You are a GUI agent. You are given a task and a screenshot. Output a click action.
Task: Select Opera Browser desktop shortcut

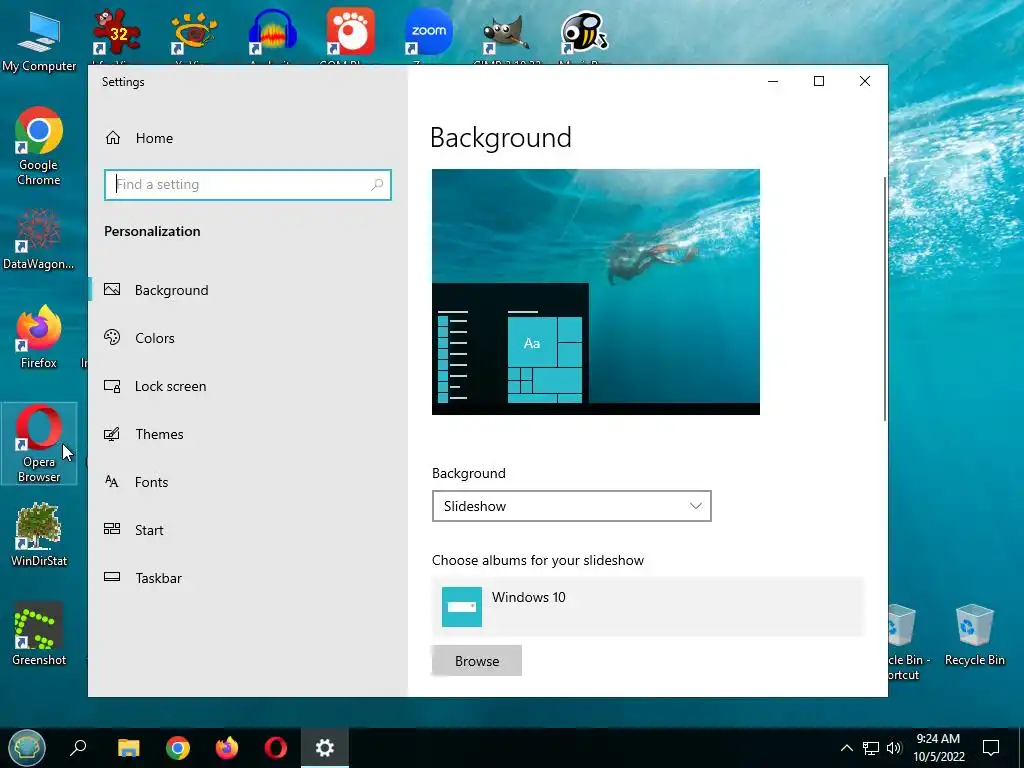tap(39, 444)
